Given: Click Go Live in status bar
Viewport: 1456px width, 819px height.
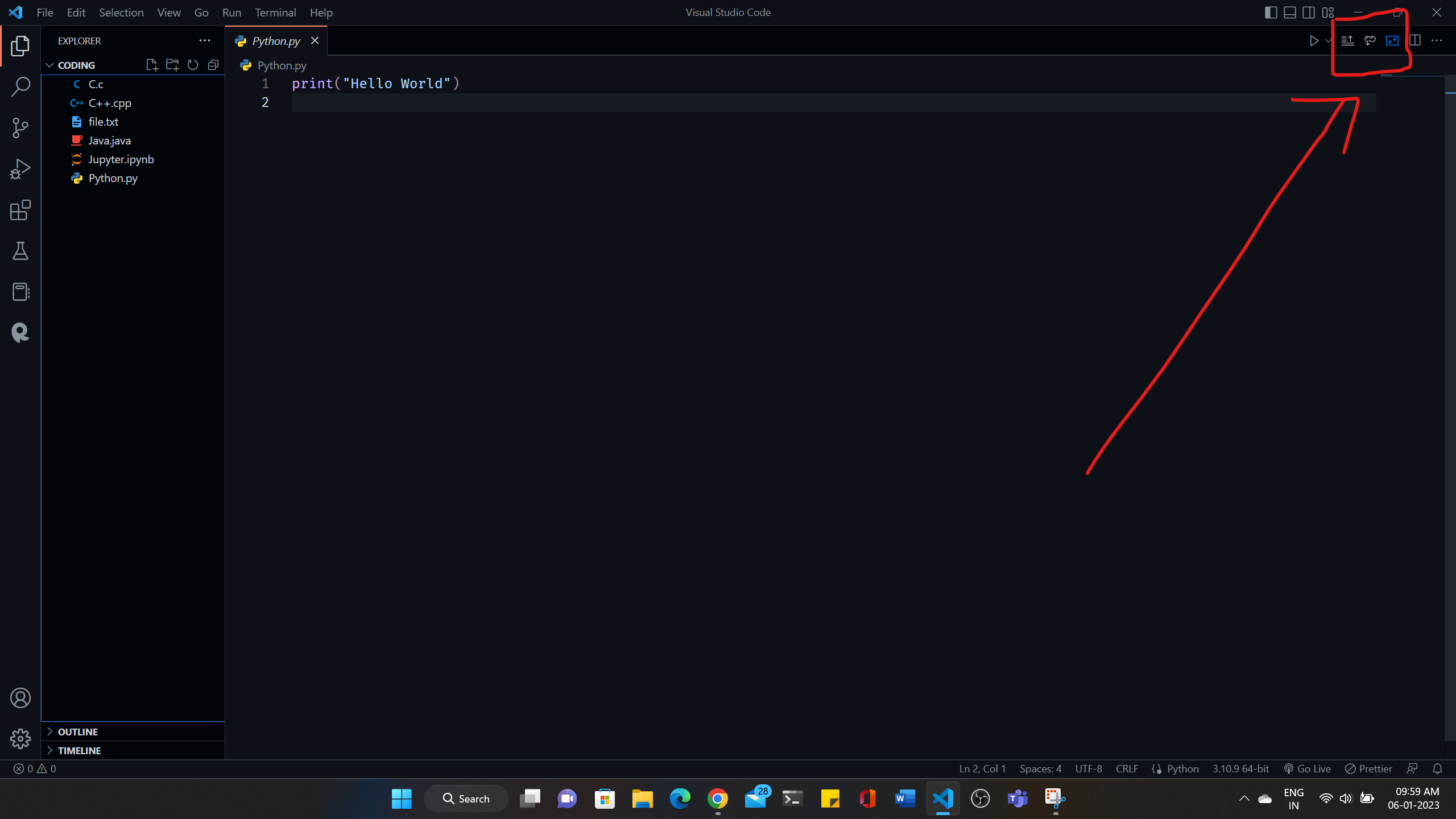Looking at the screenshot, I should (x=1308, y=768).
